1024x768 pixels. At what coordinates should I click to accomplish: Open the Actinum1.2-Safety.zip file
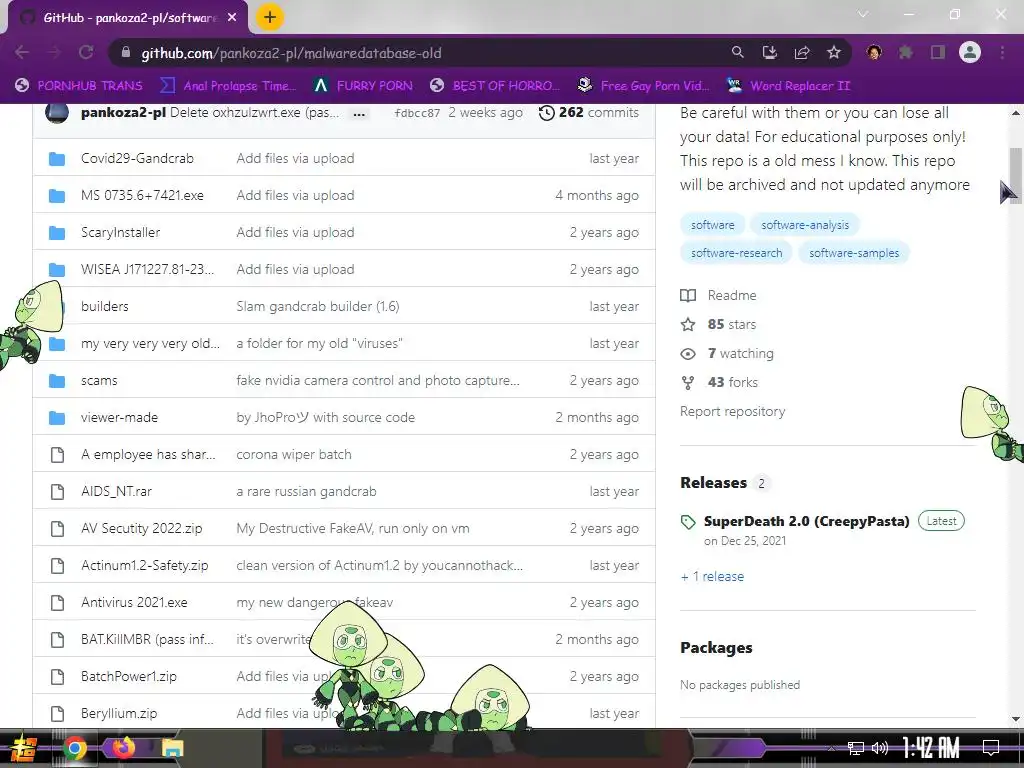coord(144,566)
